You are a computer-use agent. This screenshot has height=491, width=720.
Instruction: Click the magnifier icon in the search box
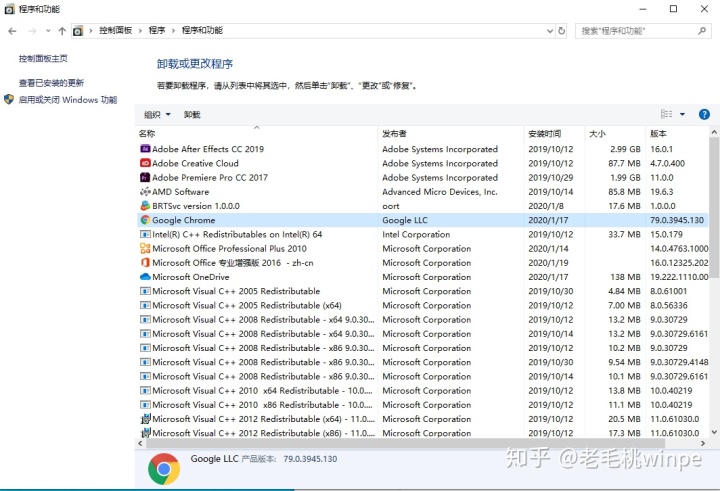pyautogui.click(x=702, y=31)
